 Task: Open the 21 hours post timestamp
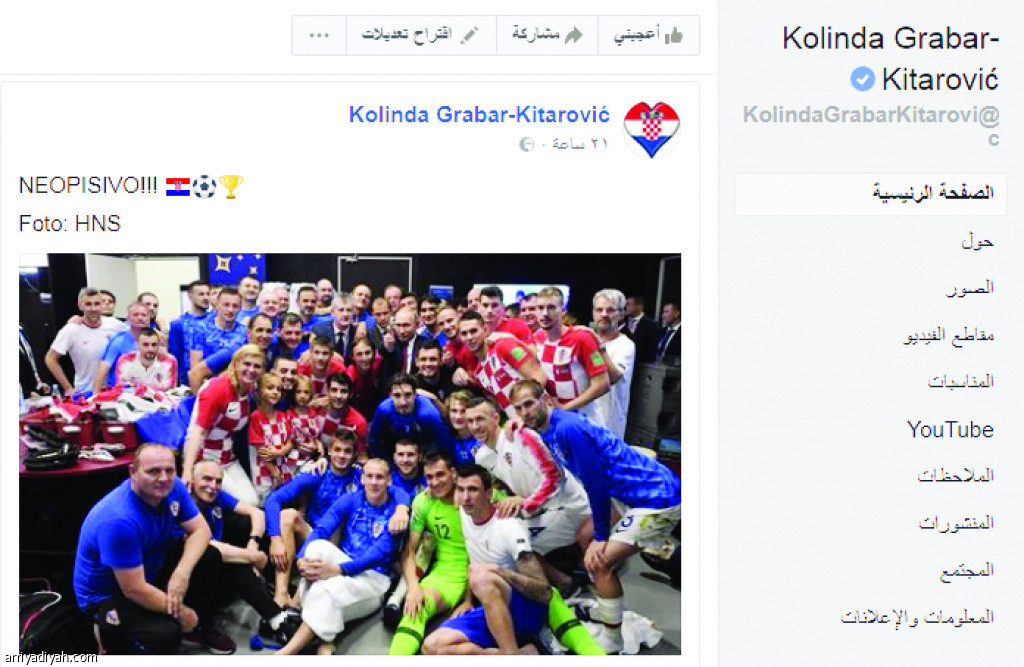click(580, 144)
